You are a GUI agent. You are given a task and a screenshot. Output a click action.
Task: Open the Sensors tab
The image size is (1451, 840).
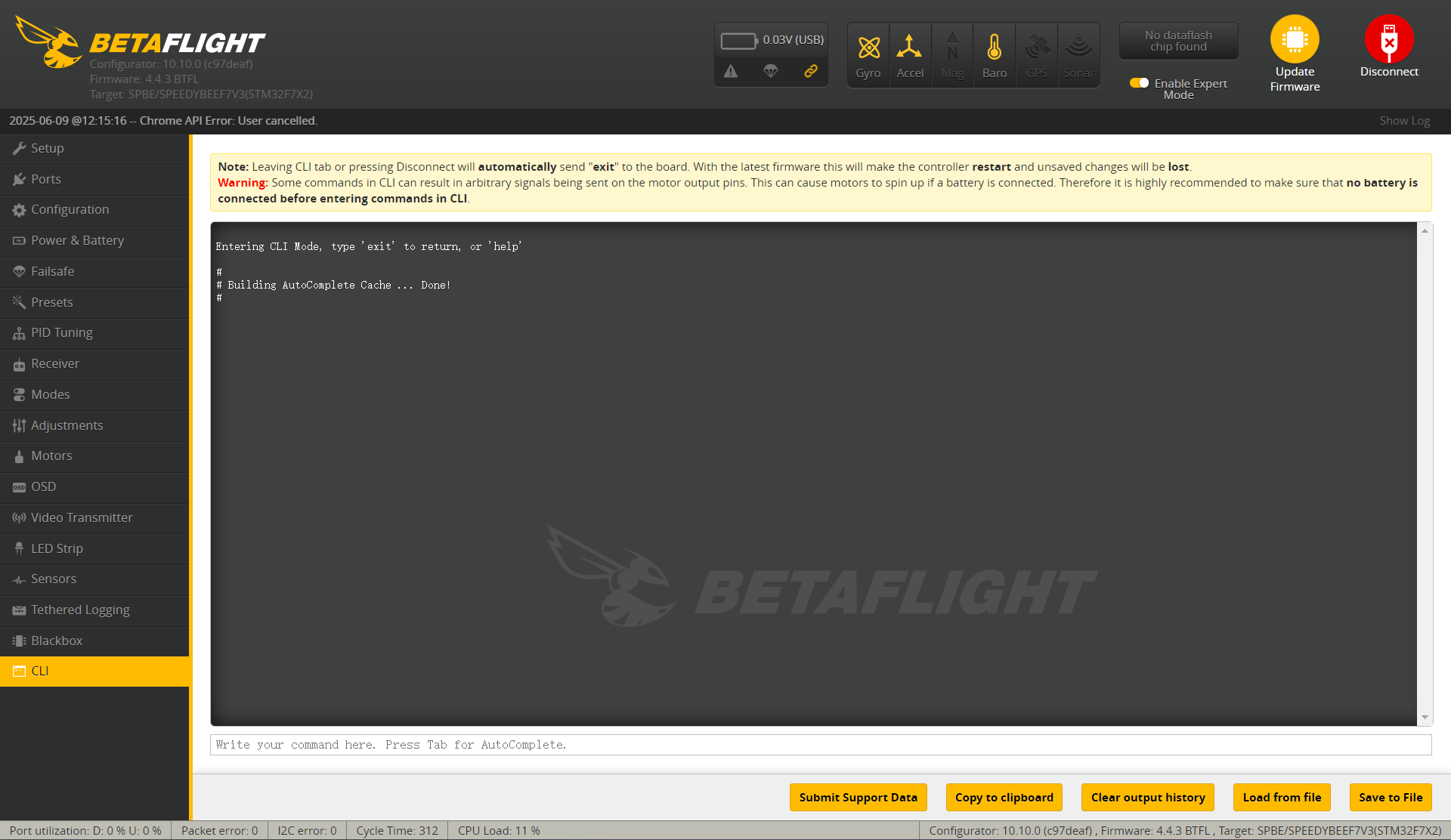94,579
